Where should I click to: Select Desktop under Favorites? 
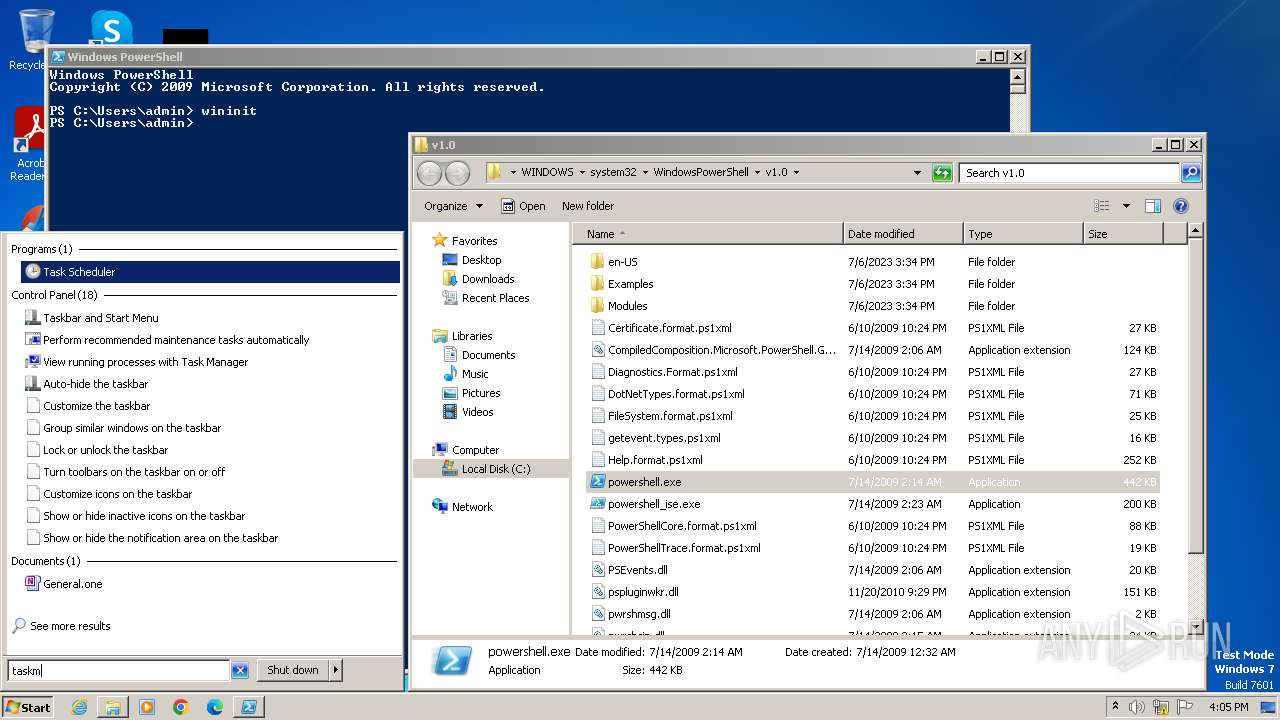(x=481, y=260)
